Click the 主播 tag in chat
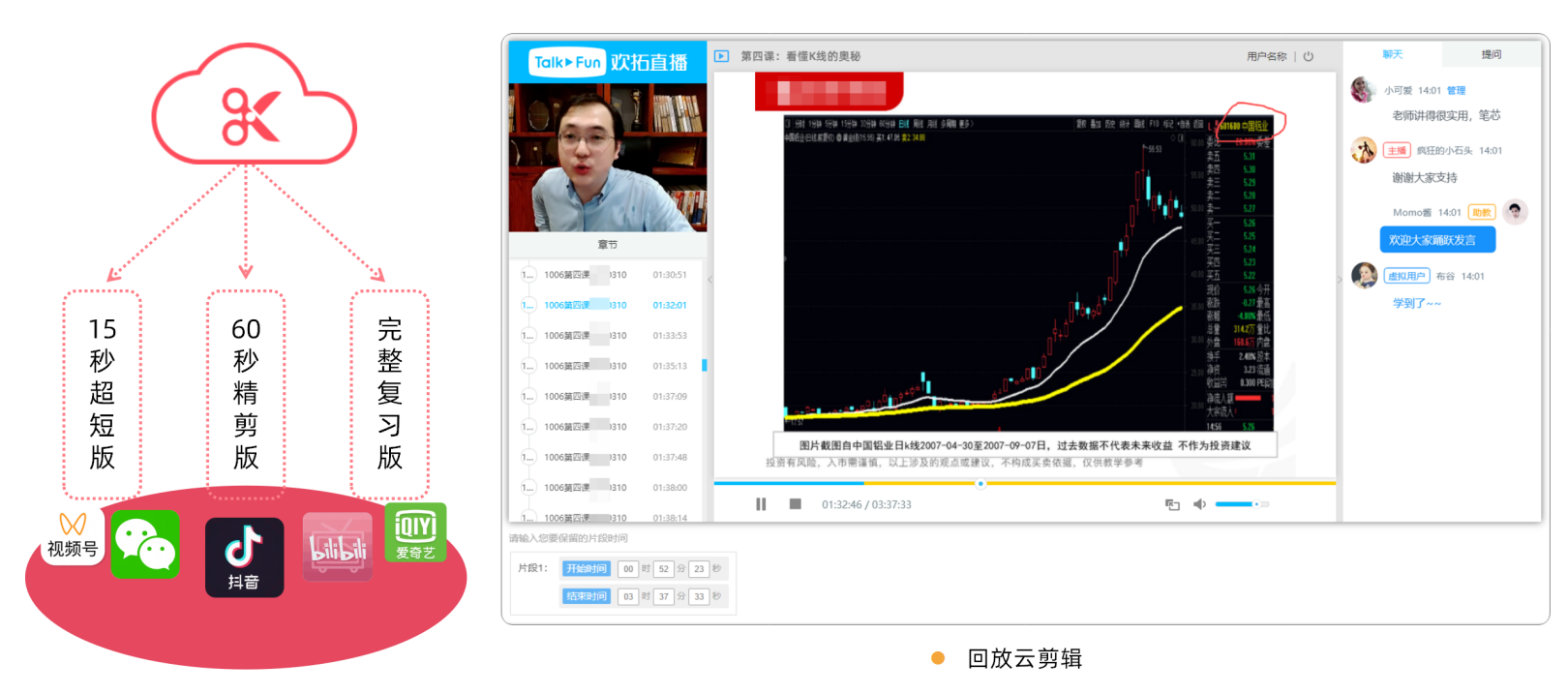This screenshot has height=694, width=1568. pyautogui.click(x=1397, y=151)
